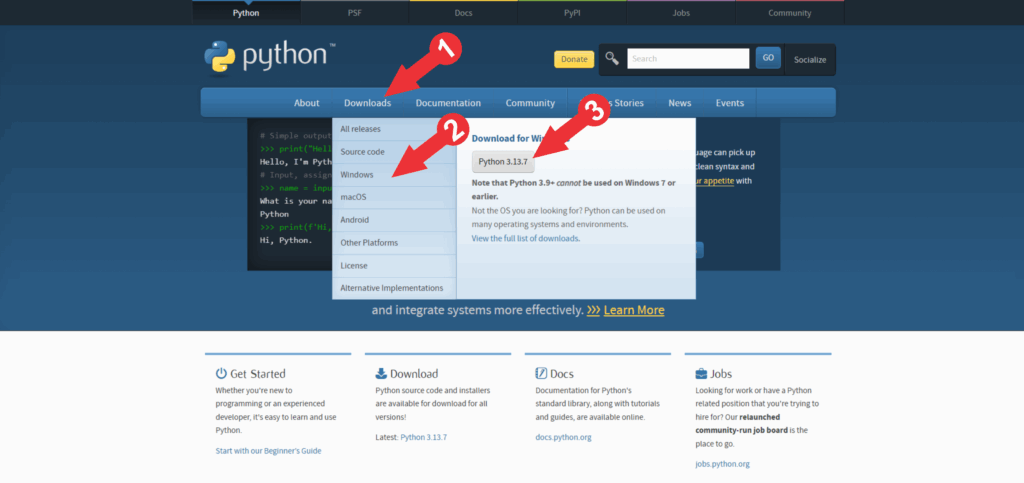The image size is (1024, 483).
Task: Open the 'View the full list of downloads' link
Action: [525, 239]
